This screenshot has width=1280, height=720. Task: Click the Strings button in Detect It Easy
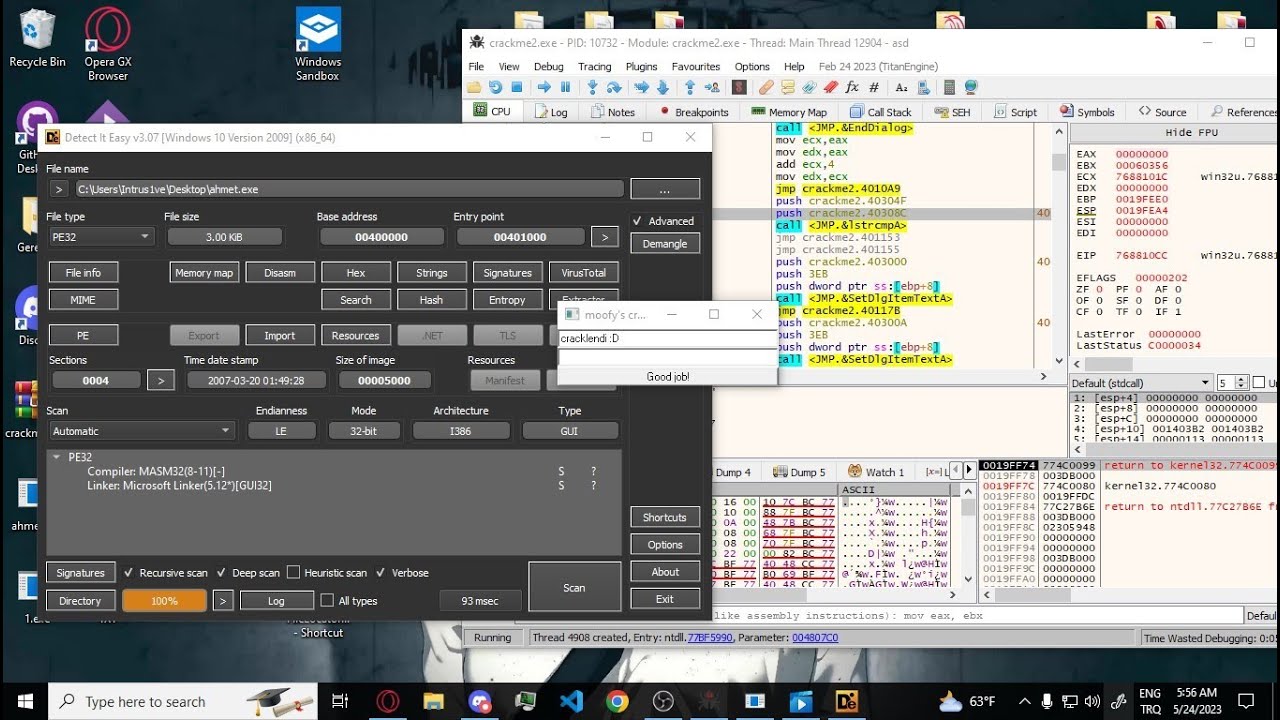click(x=431, y=272)
